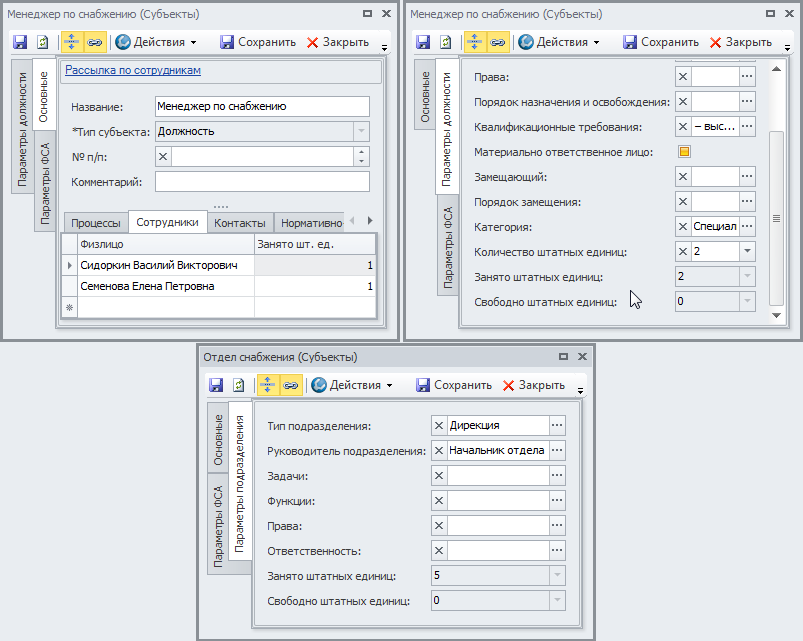Open the Рассылка по сотрудникам link
Screen dimensions: 803x641
pyautogui.click(x=133, y=71)
